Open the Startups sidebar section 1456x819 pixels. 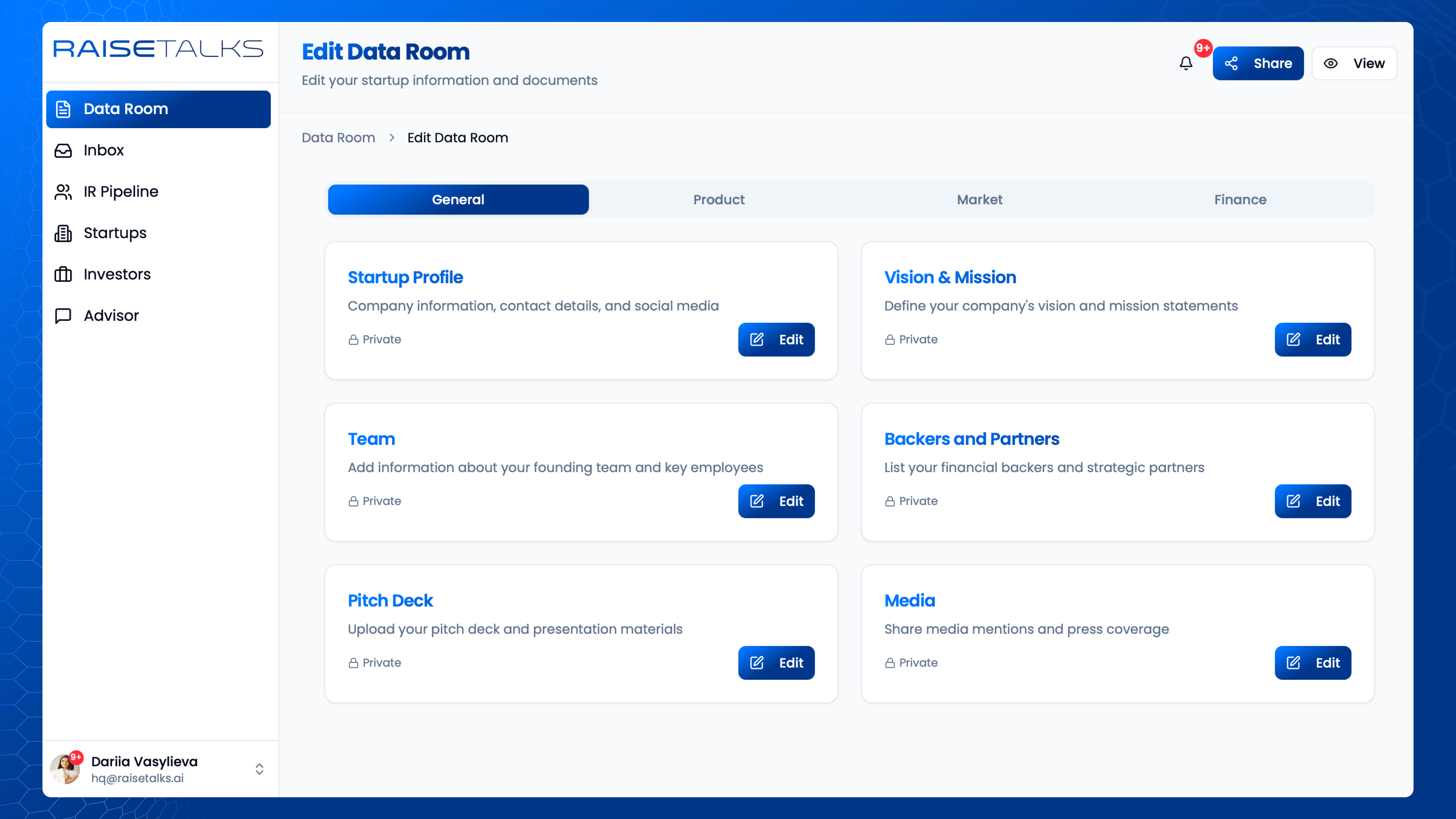coord(115,233)
